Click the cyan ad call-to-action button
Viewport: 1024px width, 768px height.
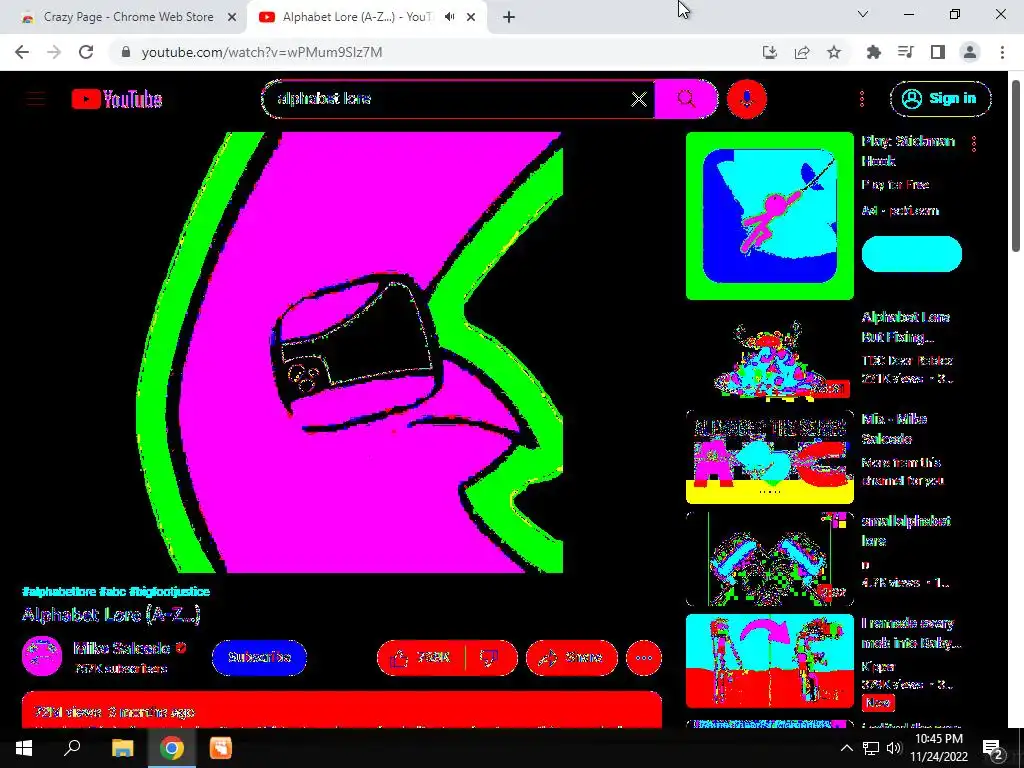pos(912,254)
